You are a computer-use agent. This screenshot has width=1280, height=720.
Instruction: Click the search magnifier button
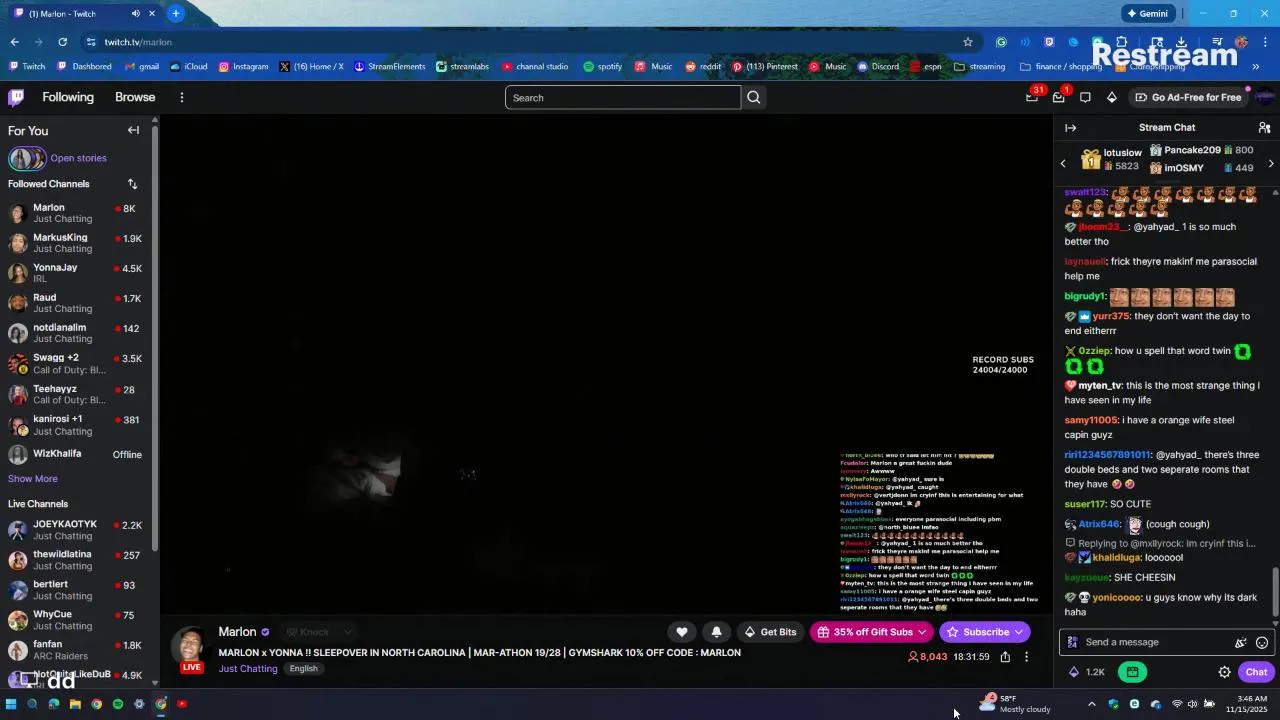(x=754, y=97)
